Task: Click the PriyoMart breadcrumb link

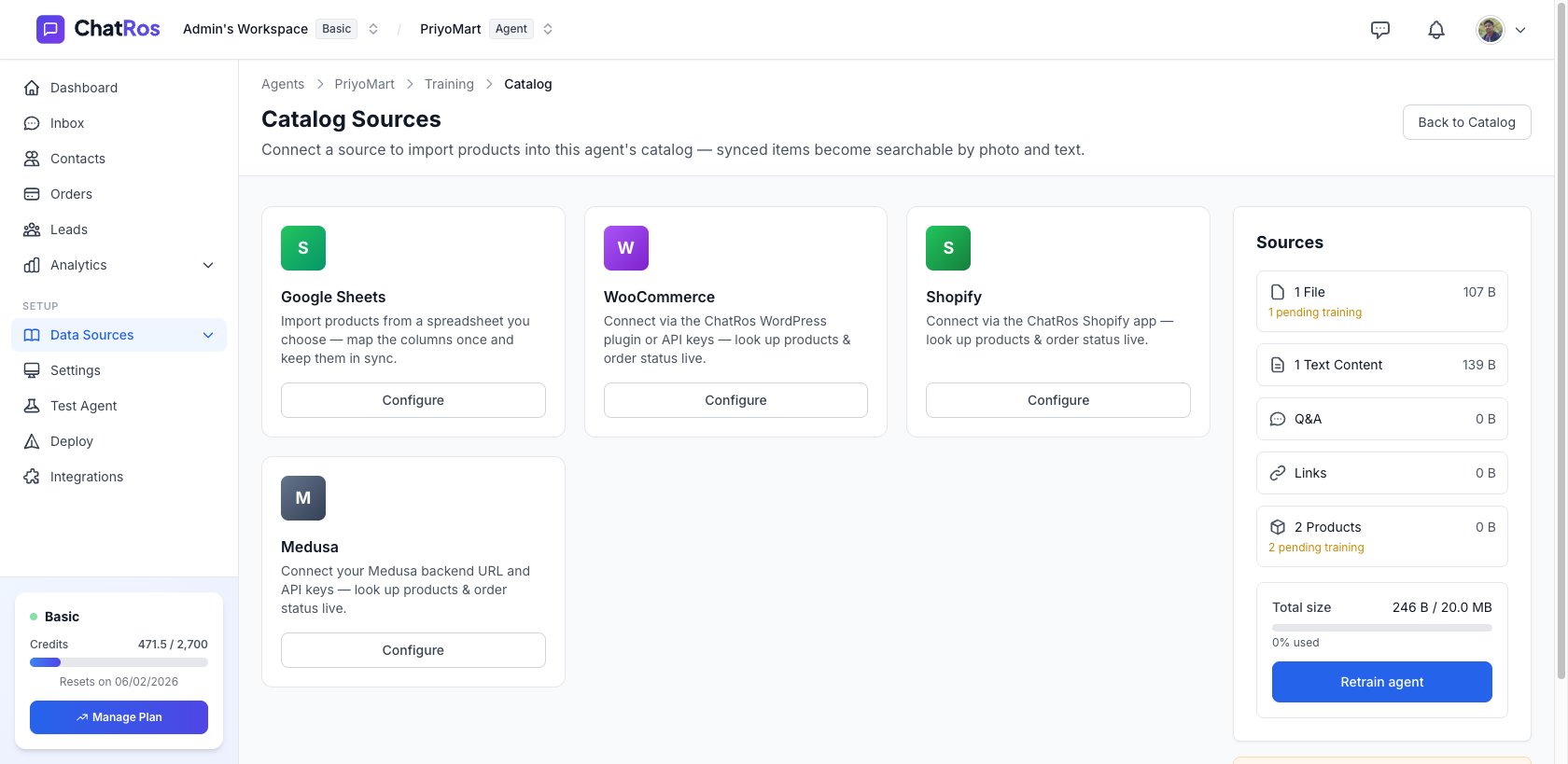Action: click(364, 84)
